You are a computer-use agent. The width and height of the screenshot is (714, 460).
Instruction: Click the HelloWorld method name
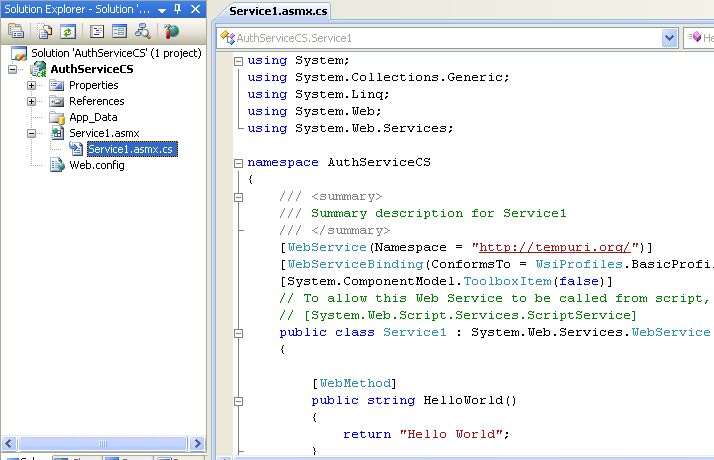(x=464, y=400)
